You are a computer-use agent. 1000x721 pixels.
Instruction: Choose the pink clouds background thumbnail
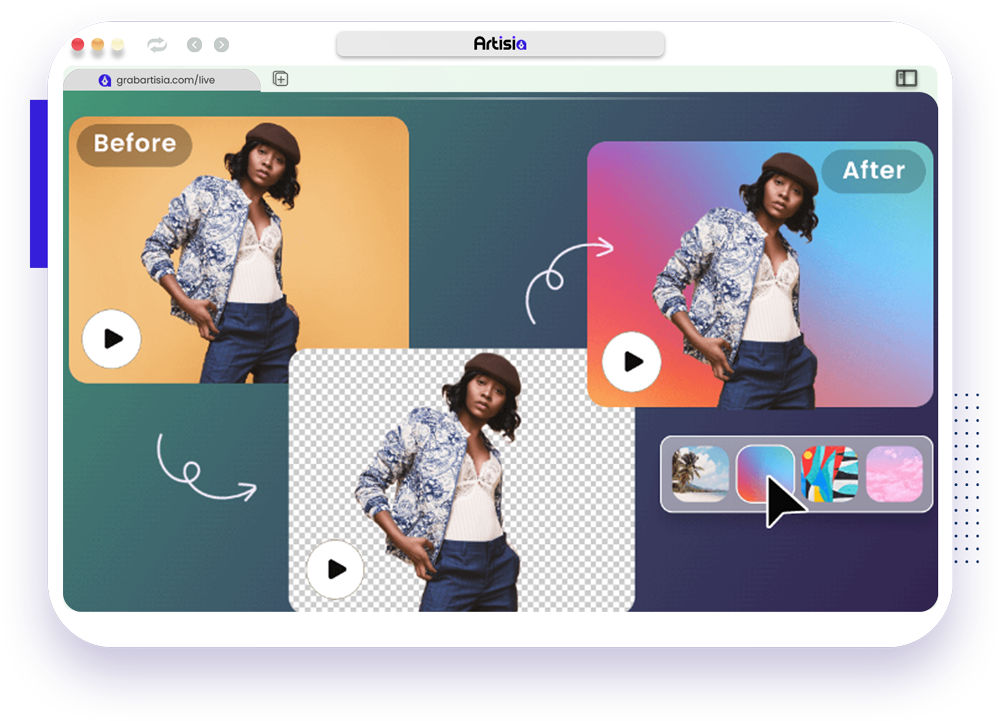coord(894,474)
